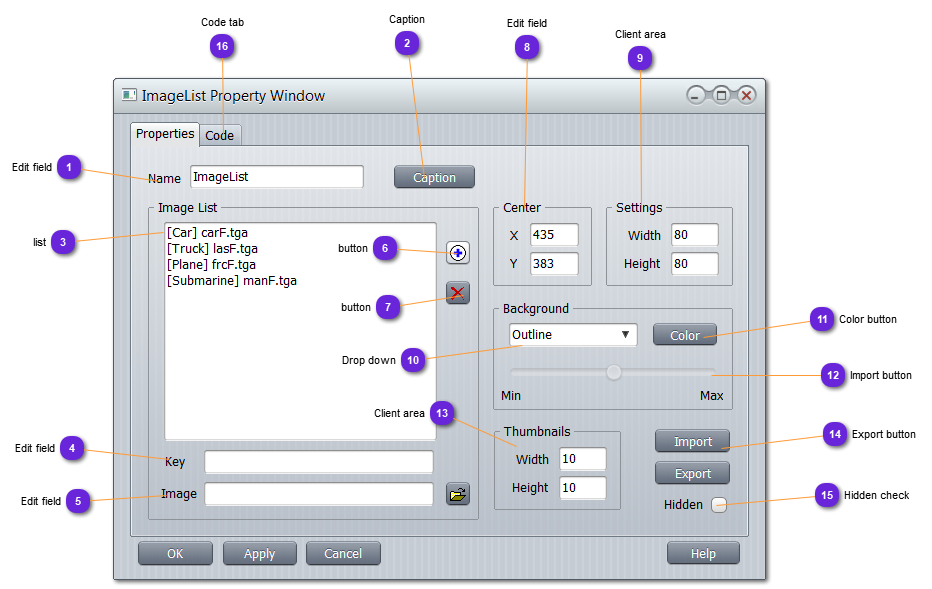Toggle the Hidden checkbox

(718, 505)
